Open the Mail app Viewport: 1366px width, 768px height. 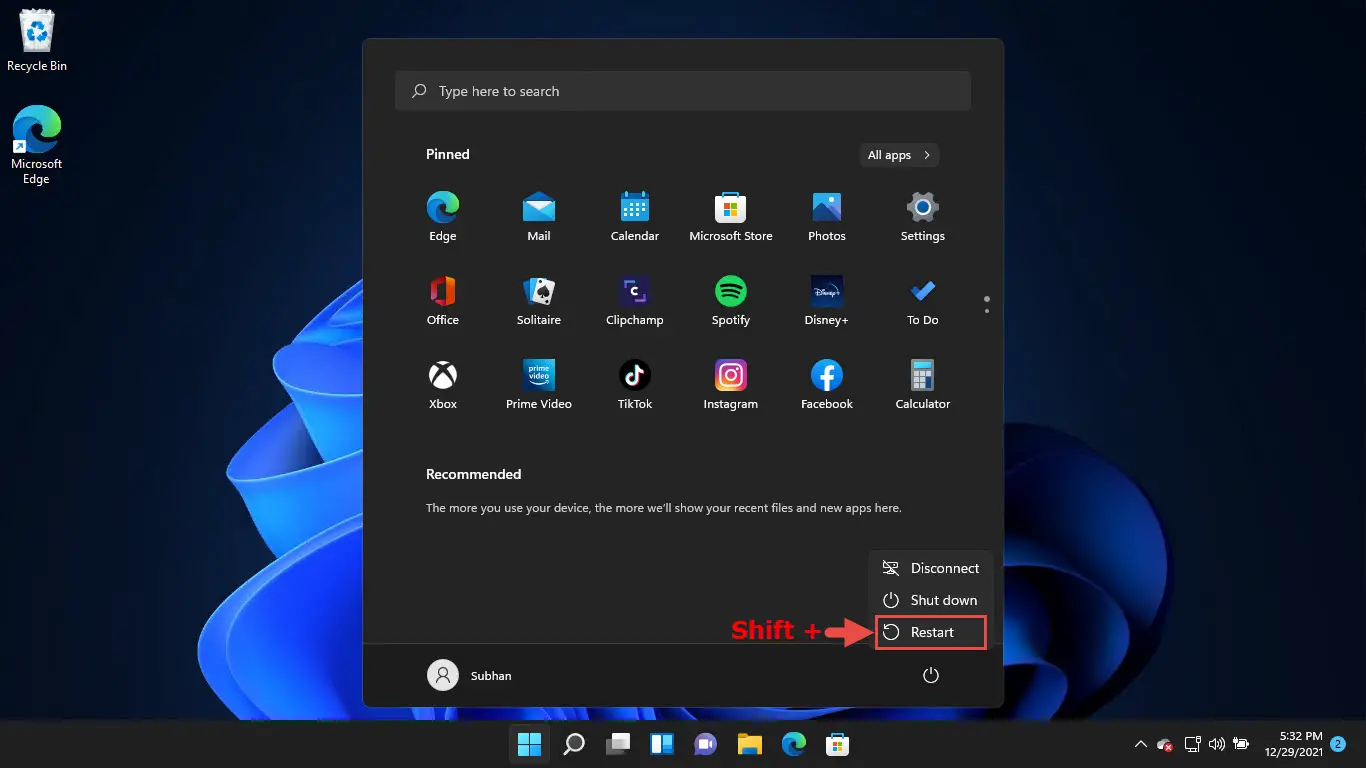538,217
